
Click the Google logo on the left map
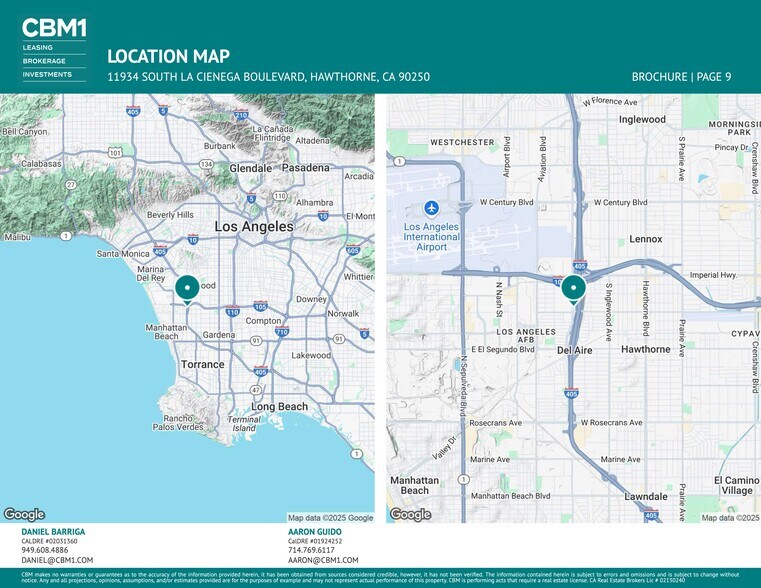pyautogui.click(x=24, y=514)
